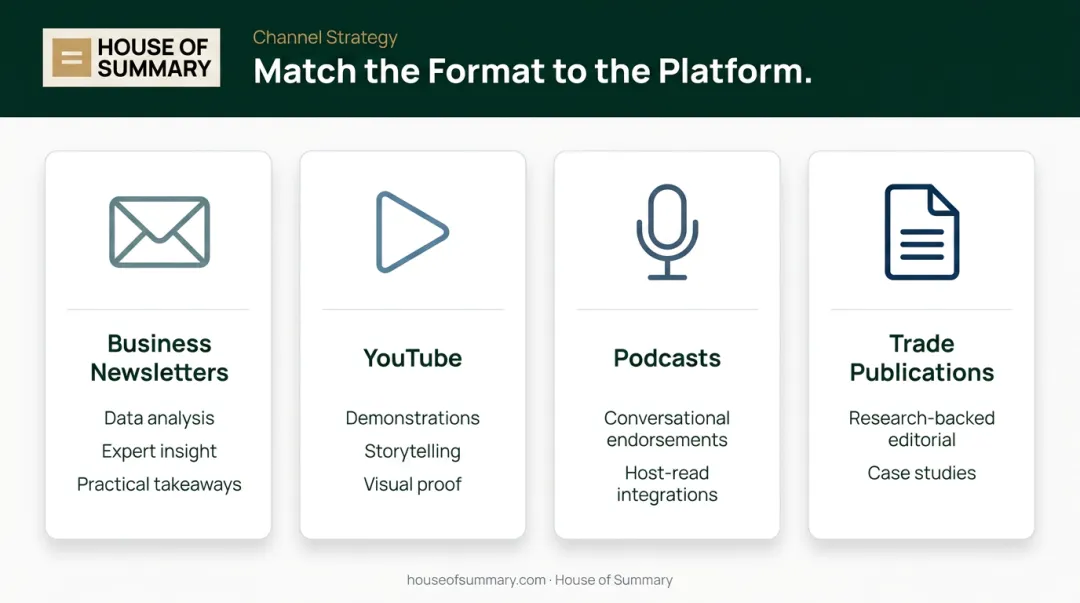This screenshot has height=603, width=1080.
Task: Click the envelope icon for Business Newsletters
Action: tap(159, 232)
